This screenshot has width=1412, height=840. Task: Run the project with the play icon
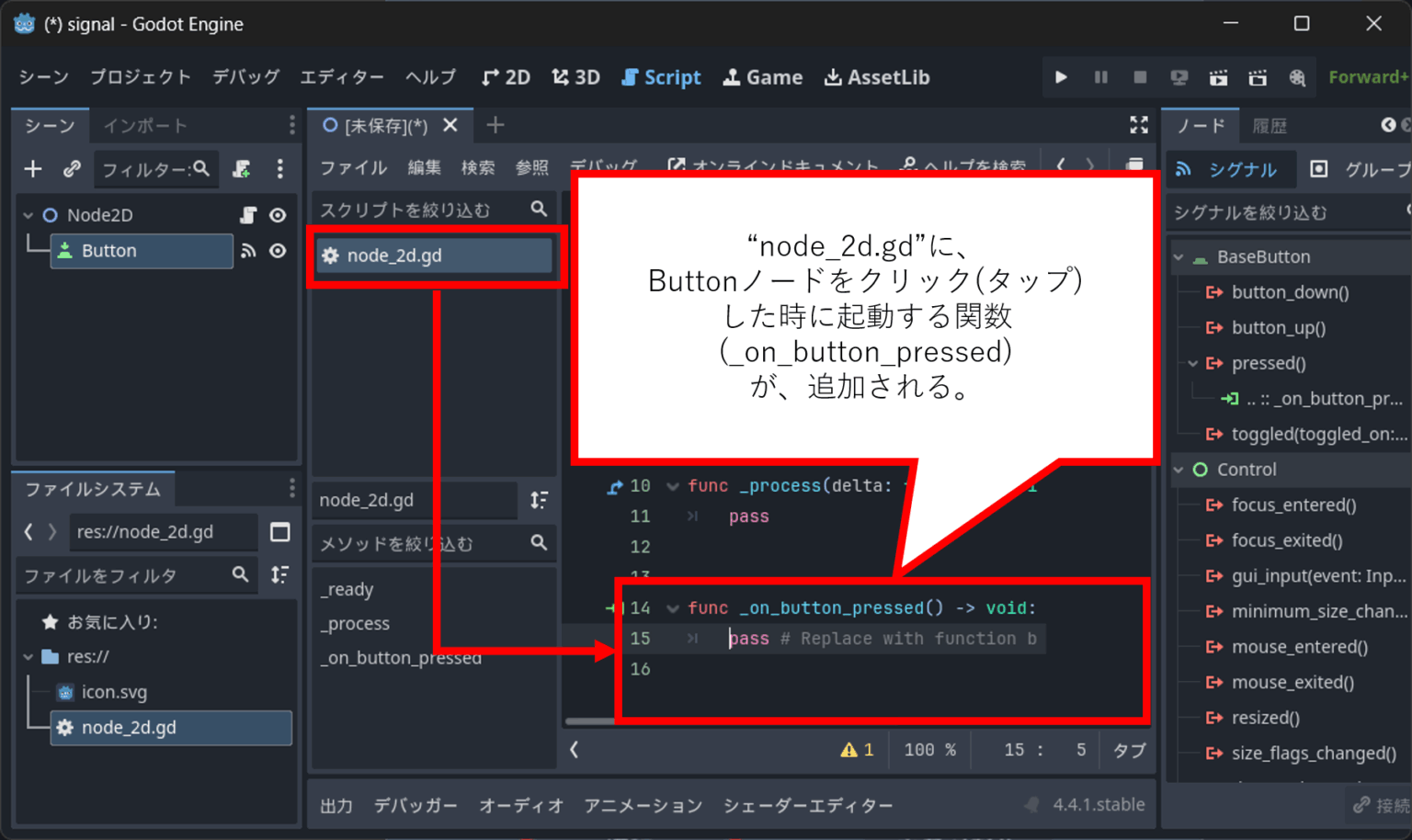click(1060, 77)
